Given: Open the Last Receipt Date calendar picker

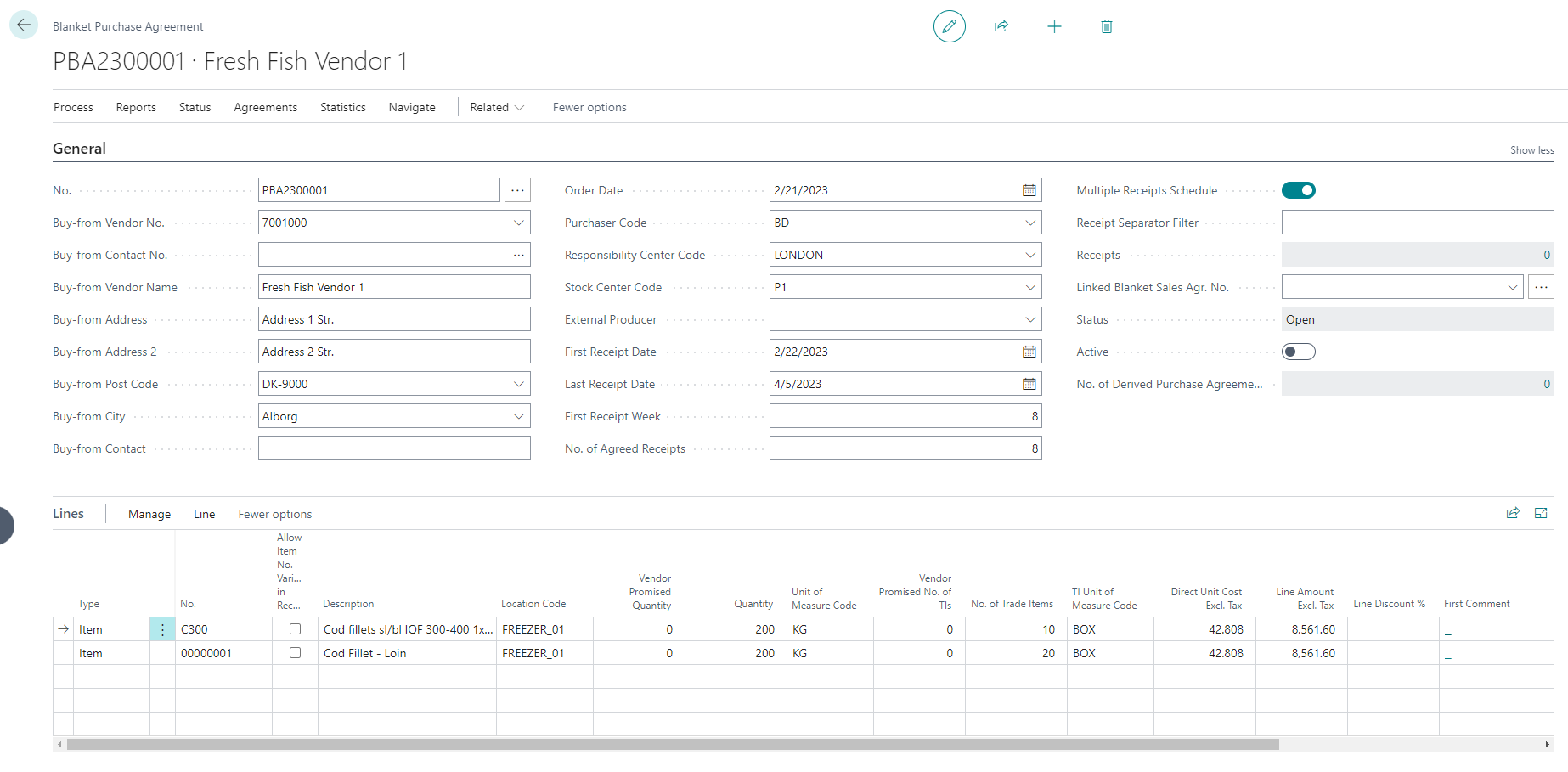Looking at the screenshot, I should 1029,384.
